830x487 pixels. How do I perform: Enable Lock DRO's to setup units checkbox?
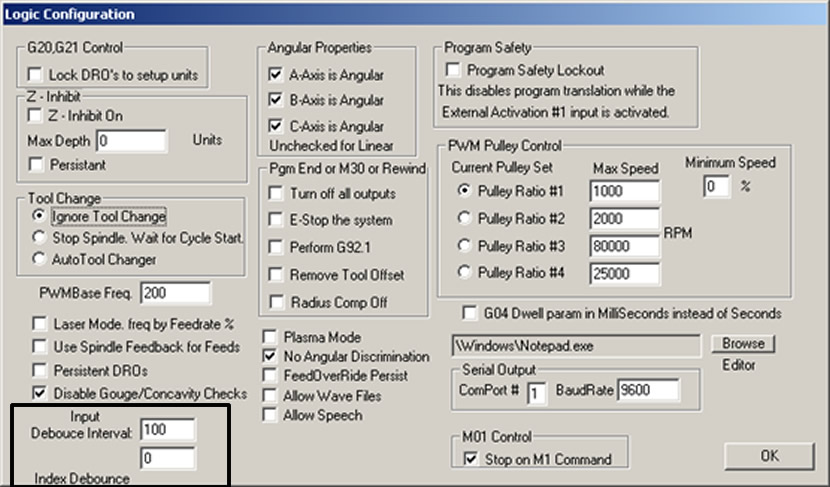tap(37, 75)
